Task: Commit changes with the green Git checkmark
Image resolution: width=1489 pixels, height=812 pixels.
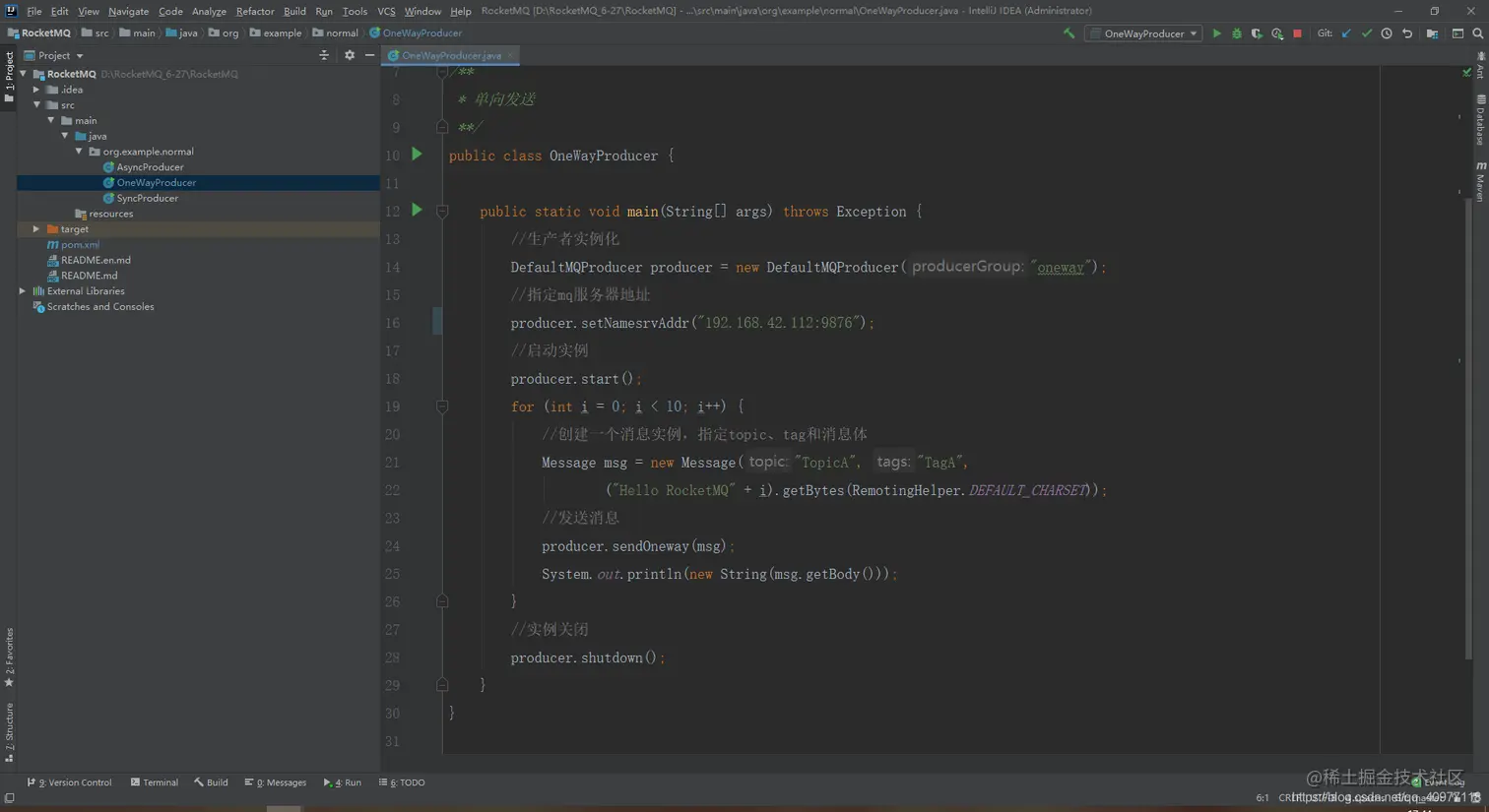Action: tap(1367, 33)
